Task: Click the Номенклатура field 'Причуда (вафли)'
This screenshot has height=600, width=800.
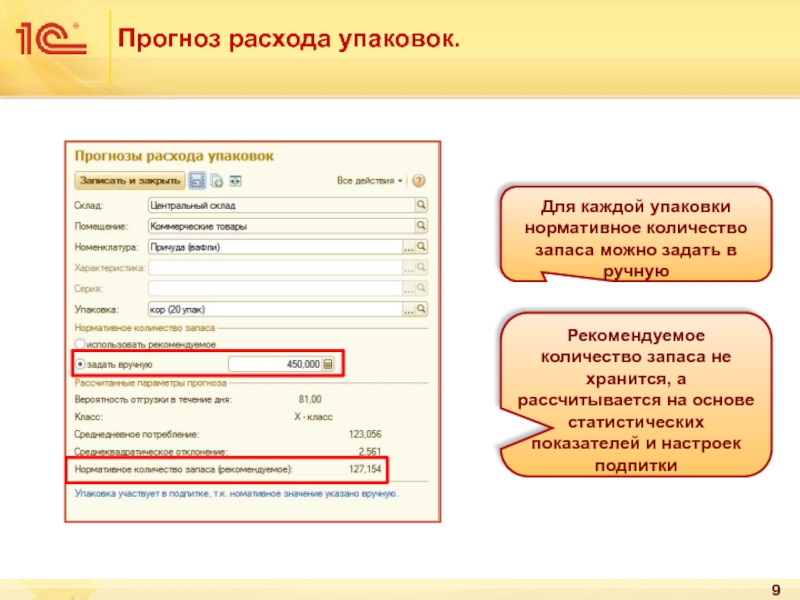Action: click(275, 247)
